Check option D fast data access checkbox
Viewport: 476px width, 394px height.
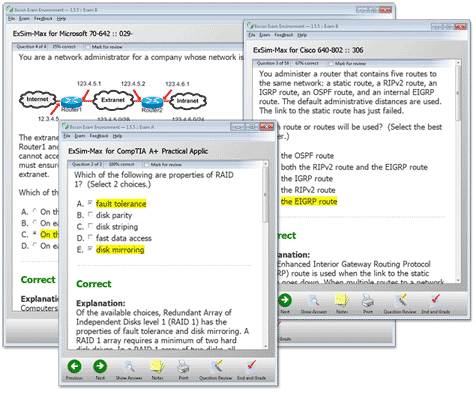(x=90, y=237)
